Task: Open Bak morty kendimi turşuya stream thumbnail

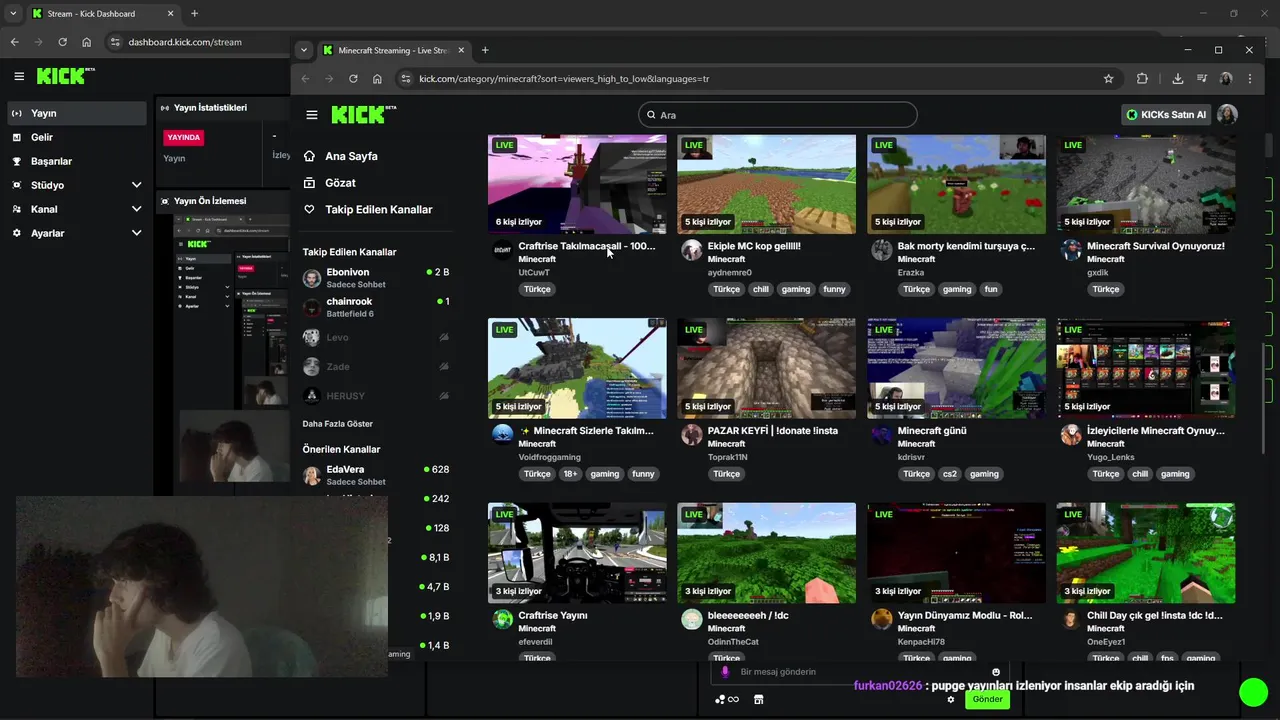Action: coord(956,184)
